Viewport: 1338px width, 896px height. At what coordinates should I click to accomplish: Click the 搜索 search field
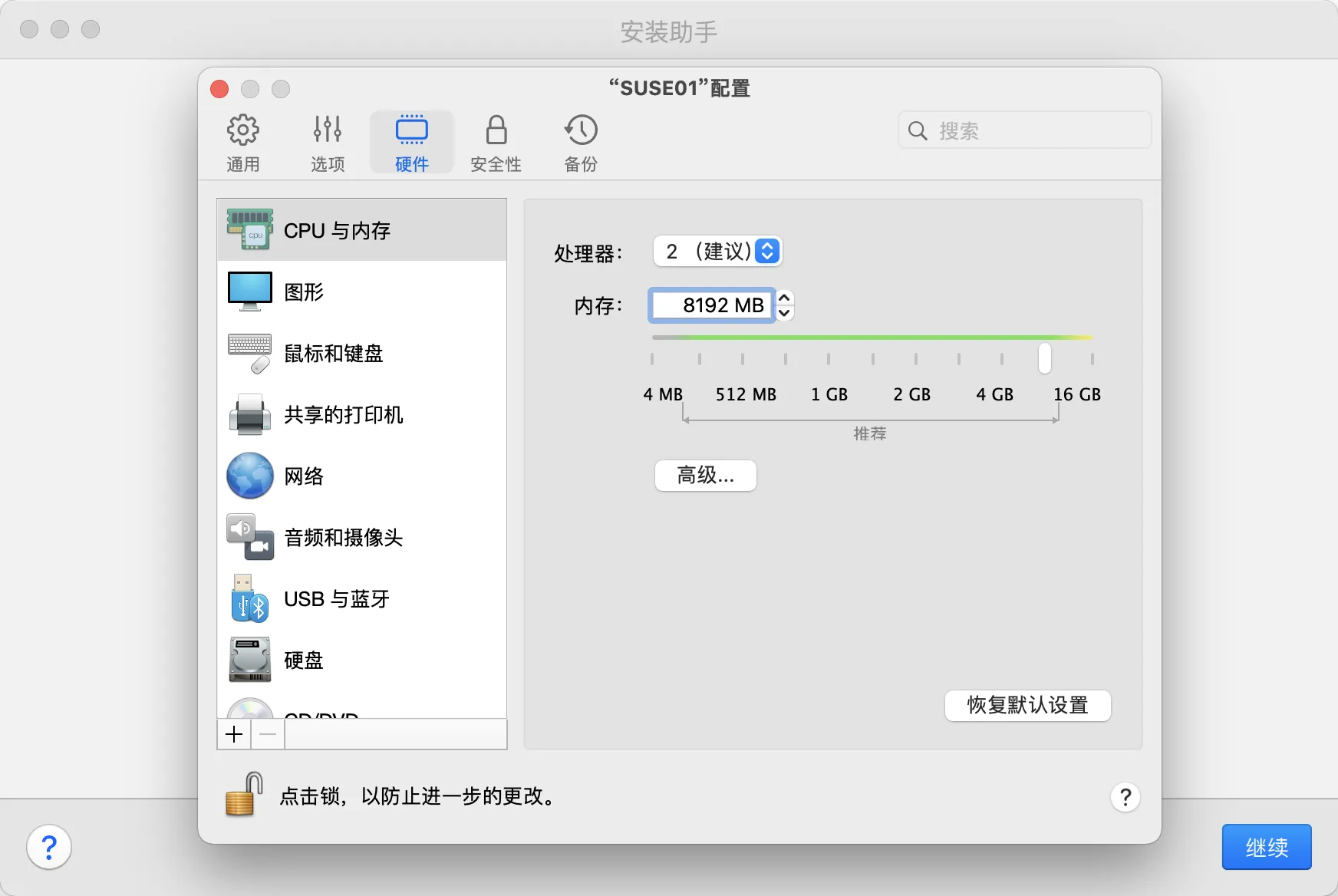pos(1024,130)
